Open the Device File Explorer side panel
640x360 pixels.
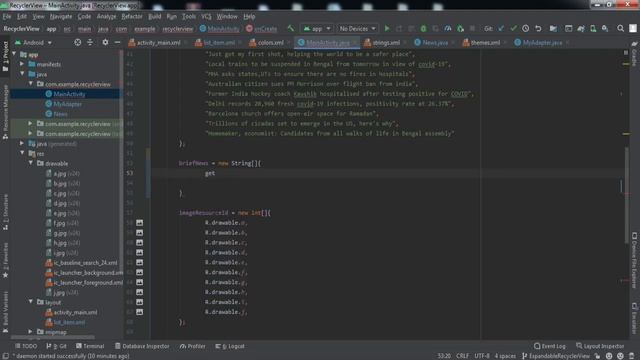[634, 260]
